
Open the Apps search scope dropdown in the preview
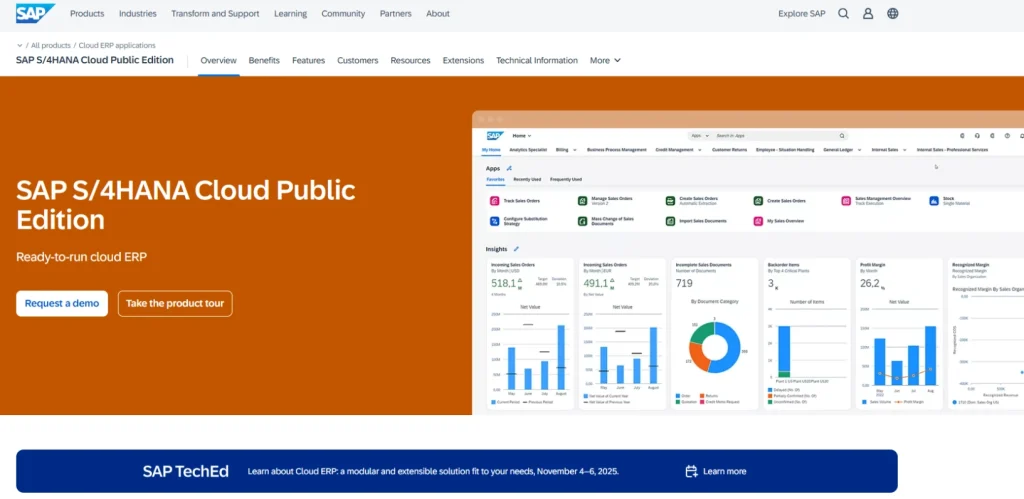[700, 136]
